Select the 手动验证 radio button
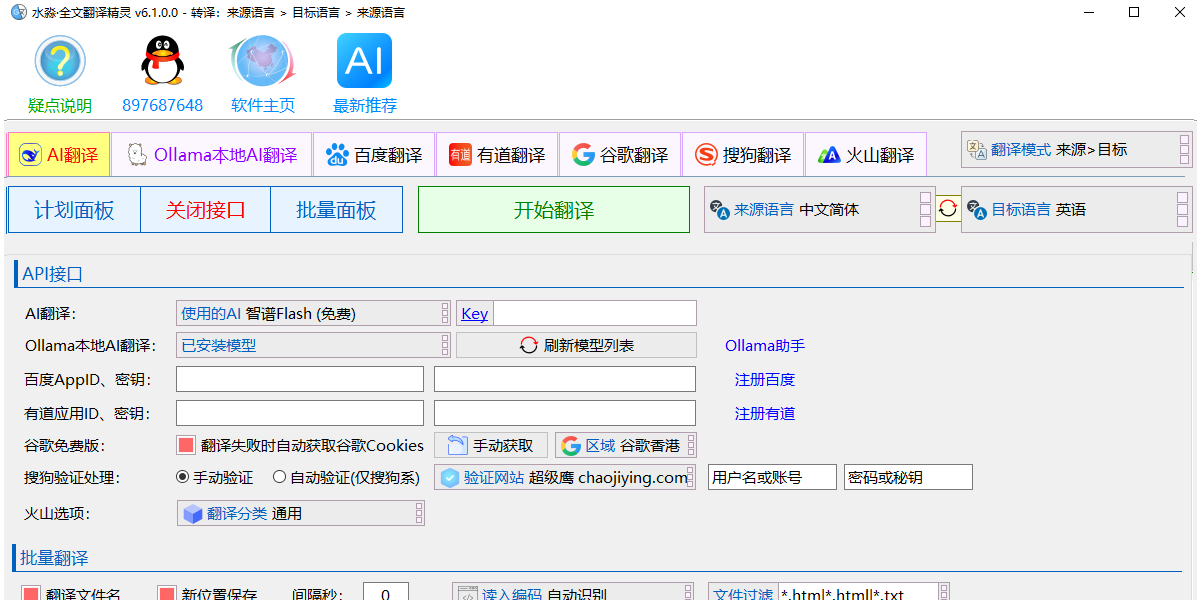Screen dimensions: 1200x600 (x=183, y=477)
